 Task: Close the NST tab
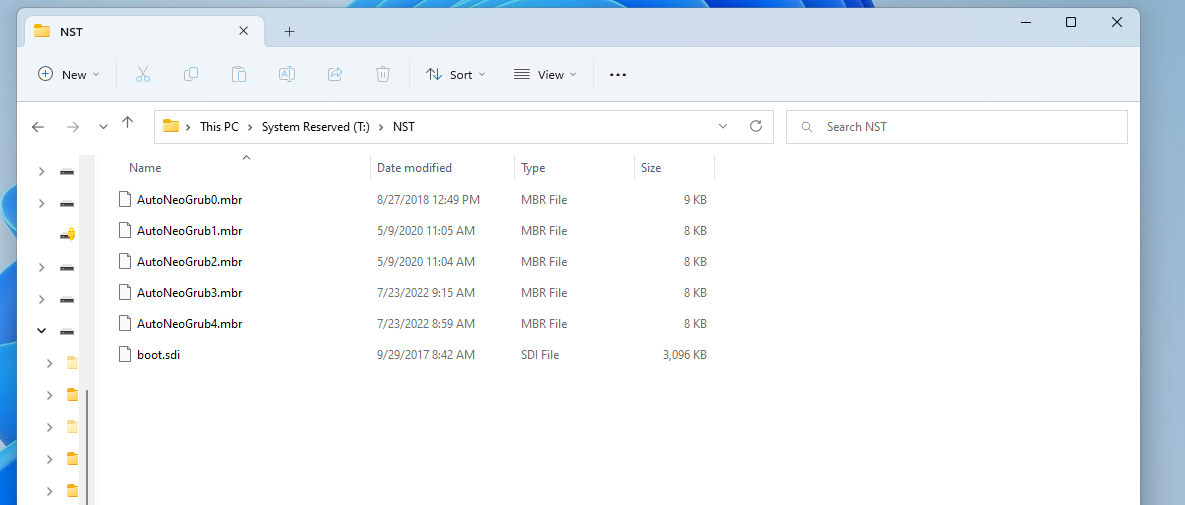coord(243,31)
